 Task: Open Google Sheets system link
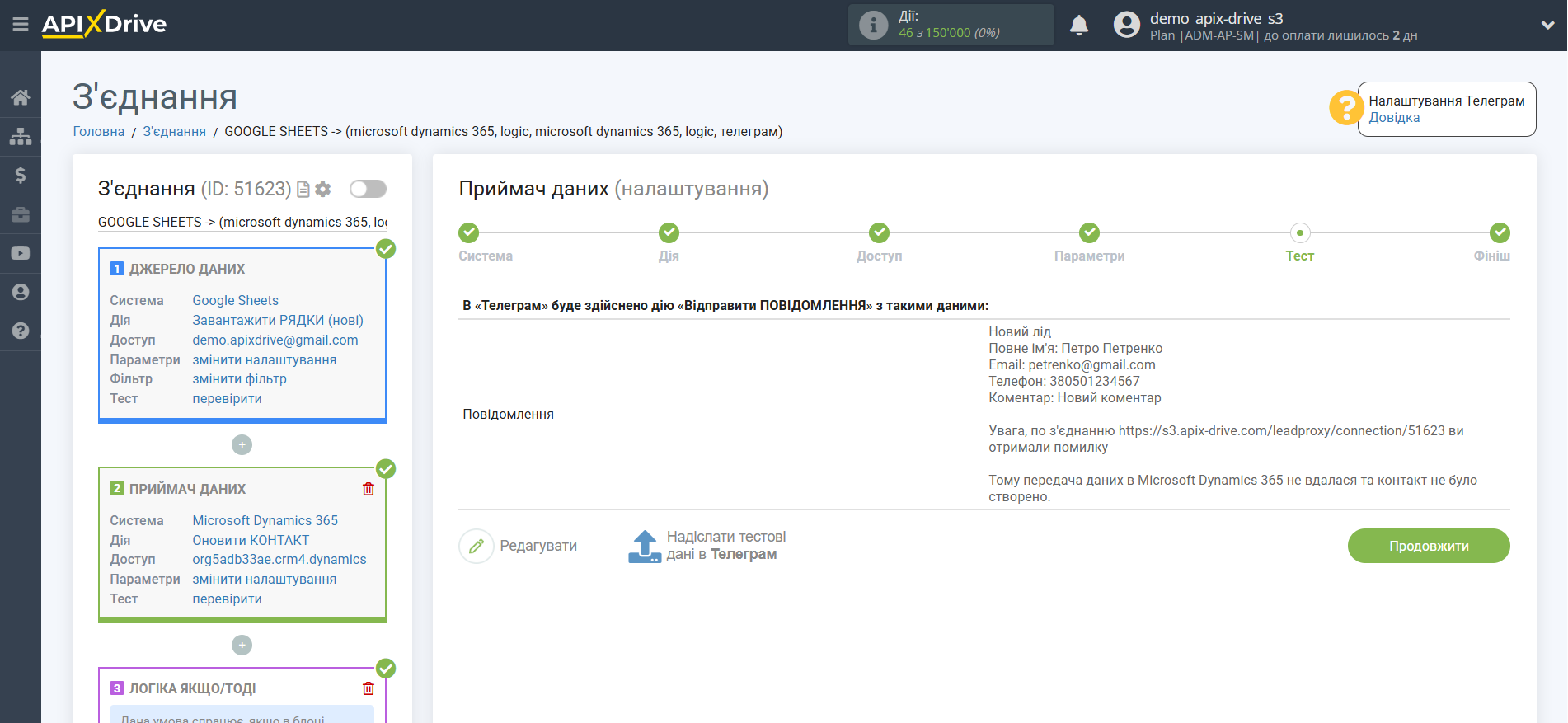point(236,301)
